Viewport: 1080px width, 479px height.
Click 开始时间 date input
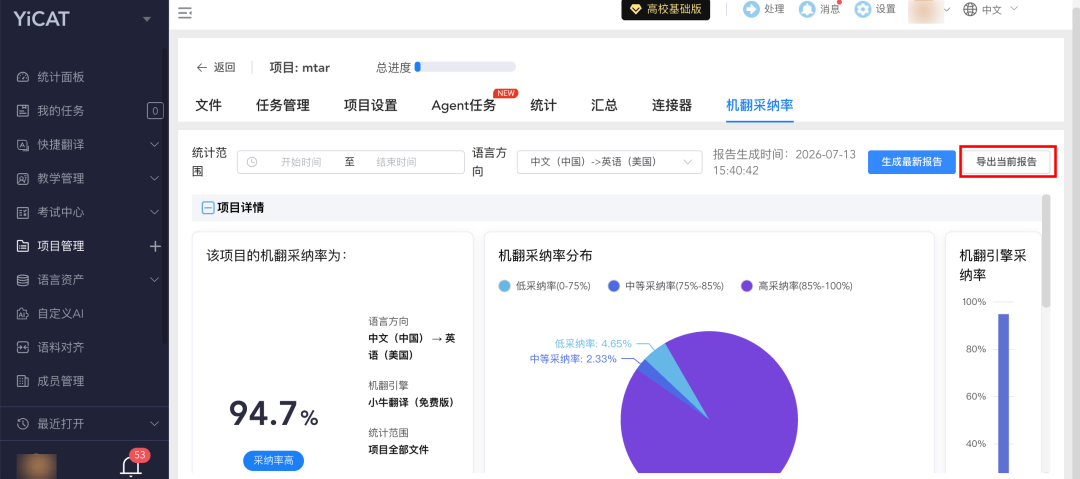point(301,162)
